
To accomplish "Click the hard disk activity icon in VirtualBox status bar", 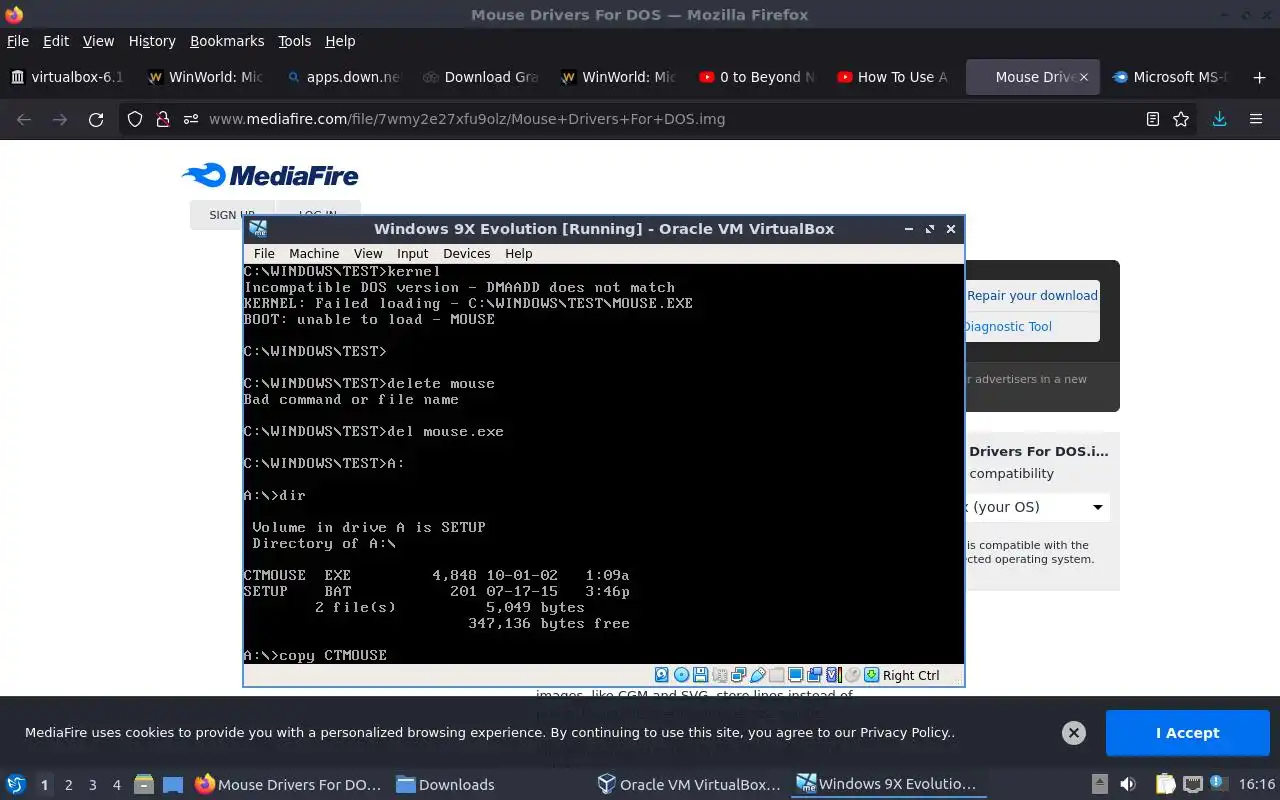I will click(x=662, y=675).
